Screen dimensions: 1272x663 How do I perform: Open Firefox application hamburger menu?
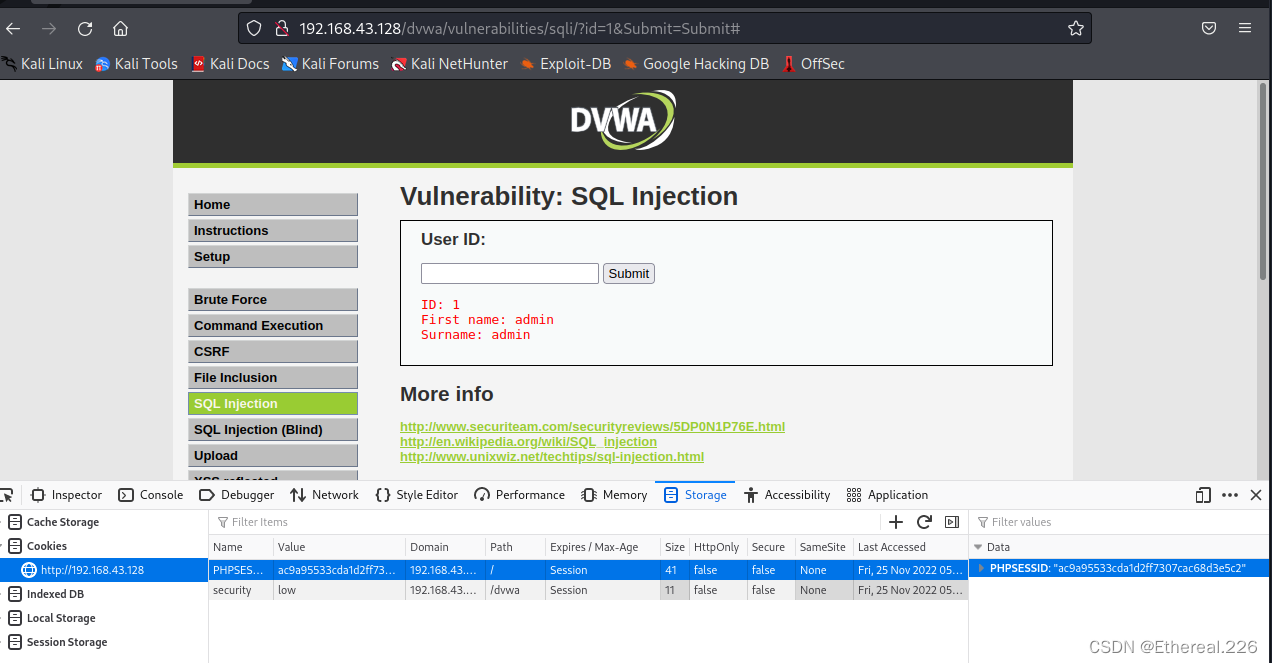pyautogui.click(x=1245, y=28)
